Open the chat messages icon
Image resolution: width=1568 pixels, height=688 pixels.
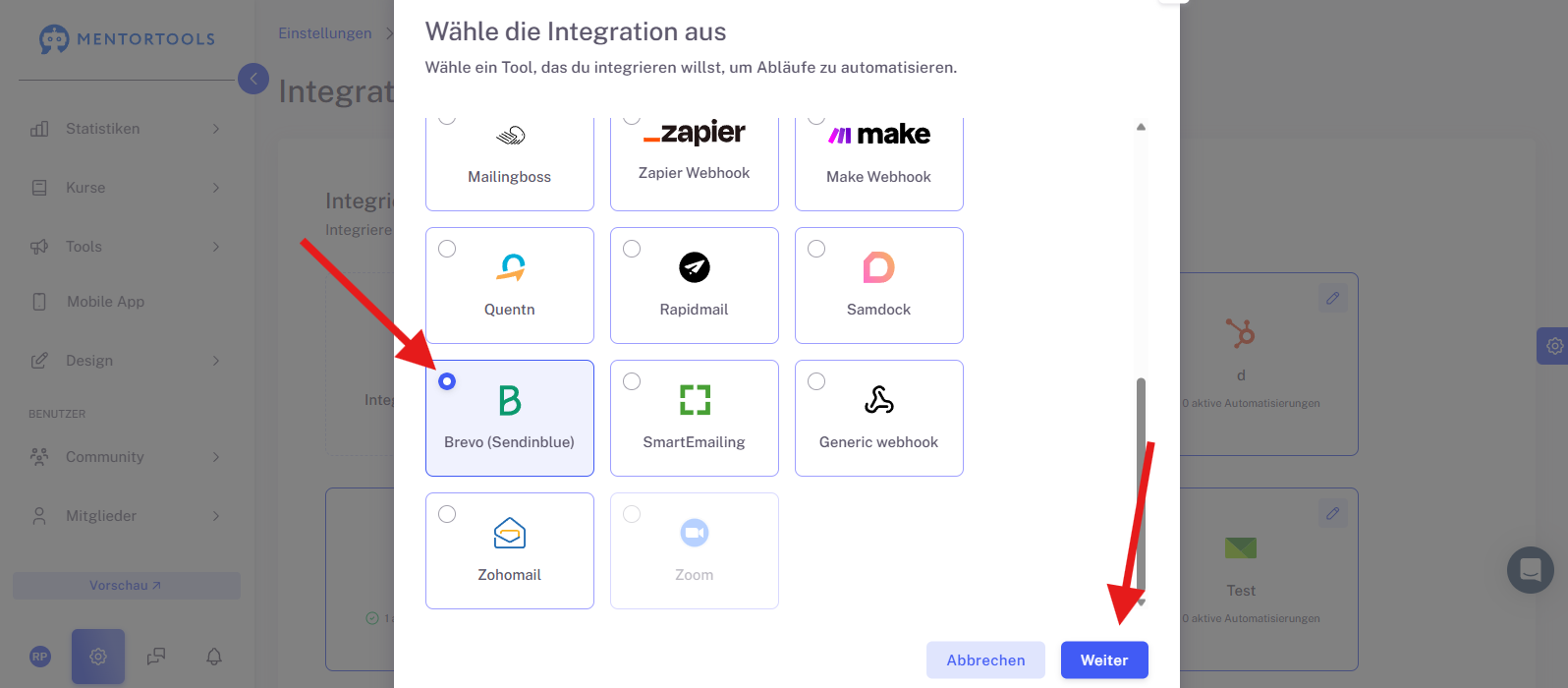[x=156, y=657]
